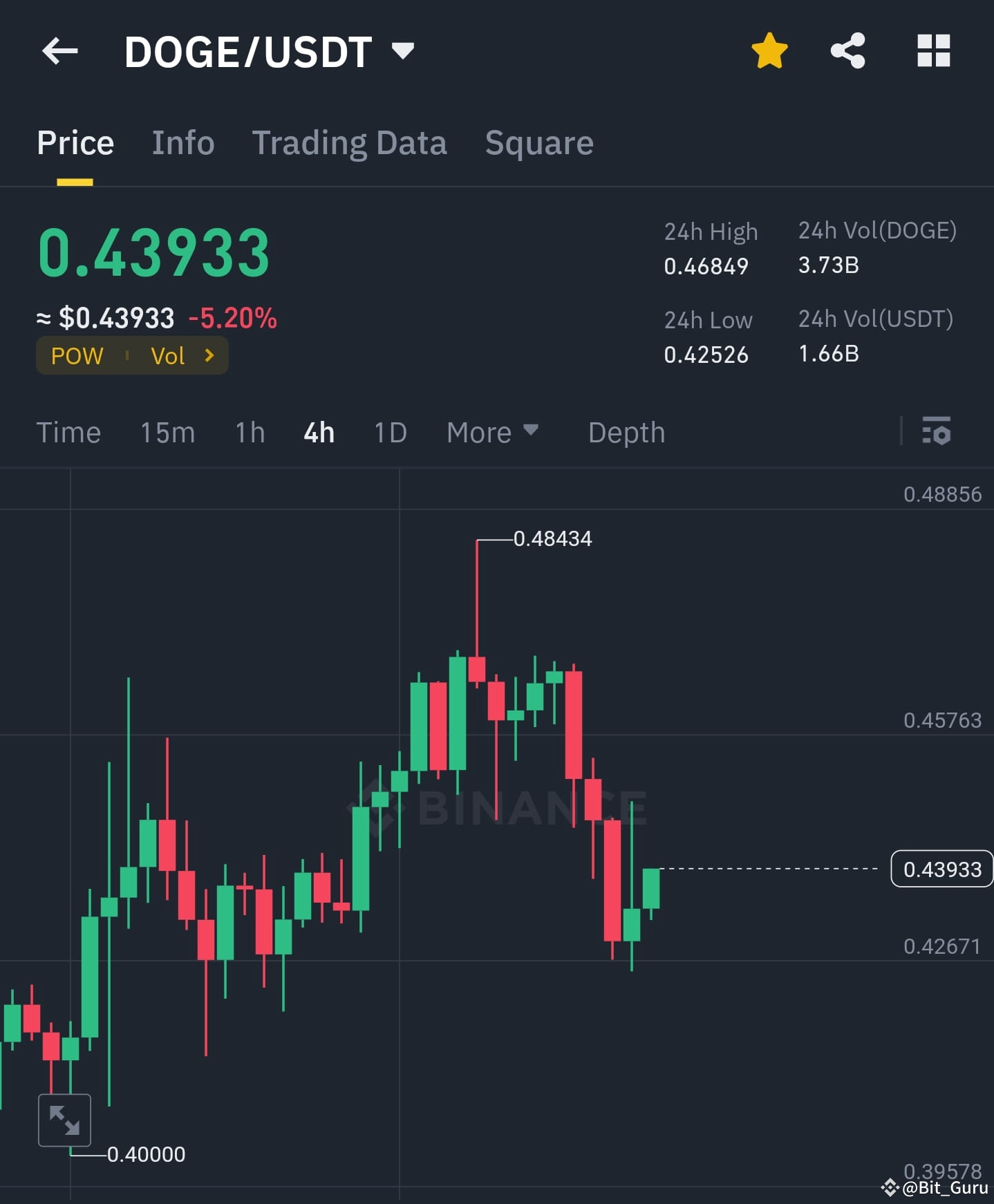Activate the 1h timeframe option

248,432
